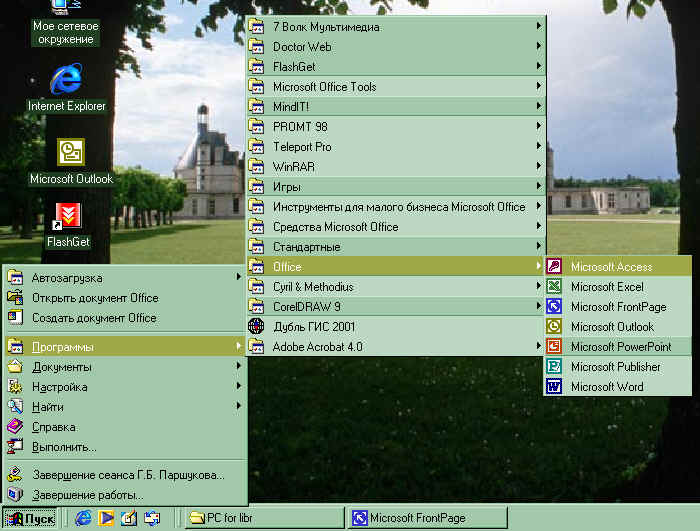Expand the Doctor Web submenu arrow

[x=539, y=46]
